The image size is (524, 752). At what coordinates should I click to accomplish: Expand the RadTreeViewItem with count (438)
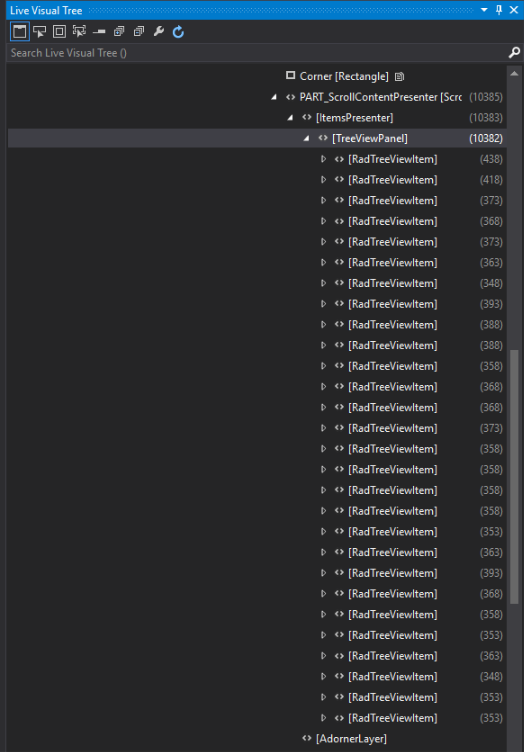[x=324, y=159]
